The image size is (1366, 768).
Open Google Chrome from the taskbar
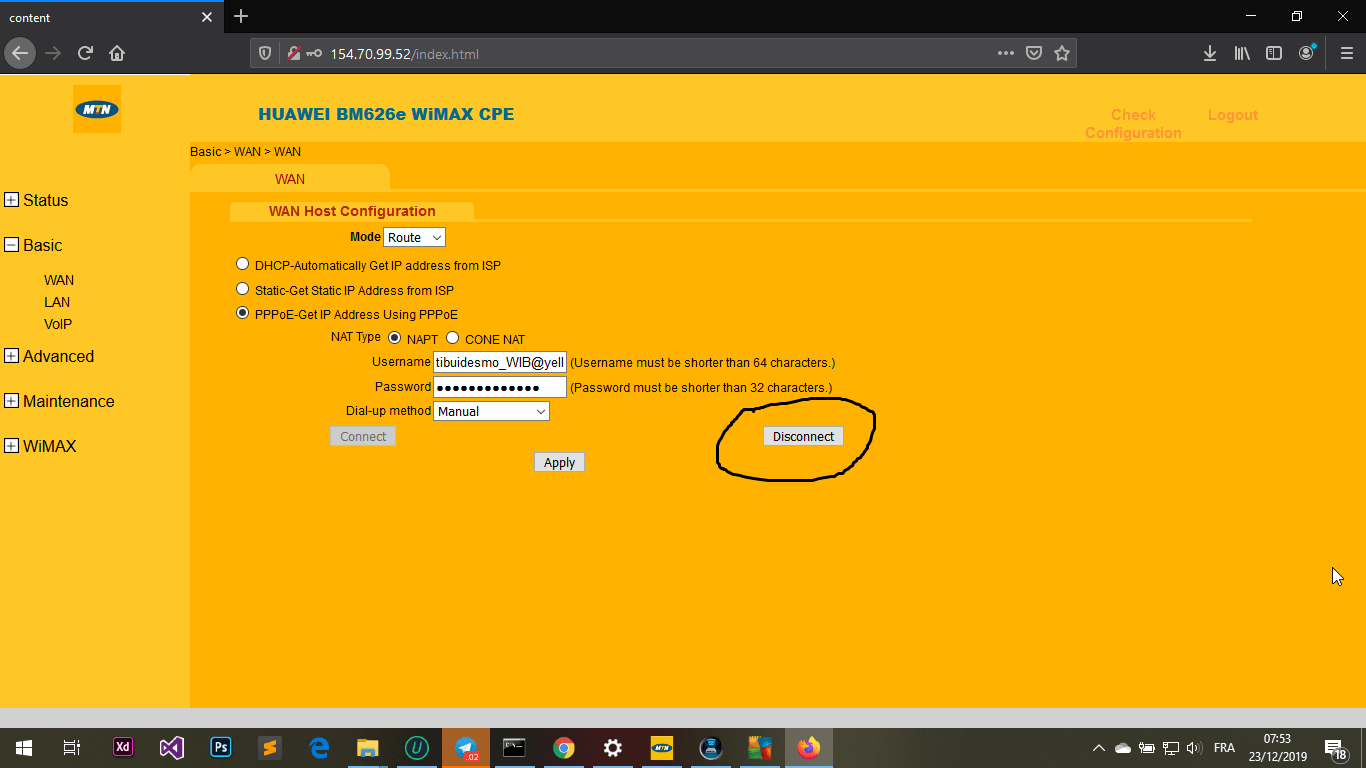[564, 747]
